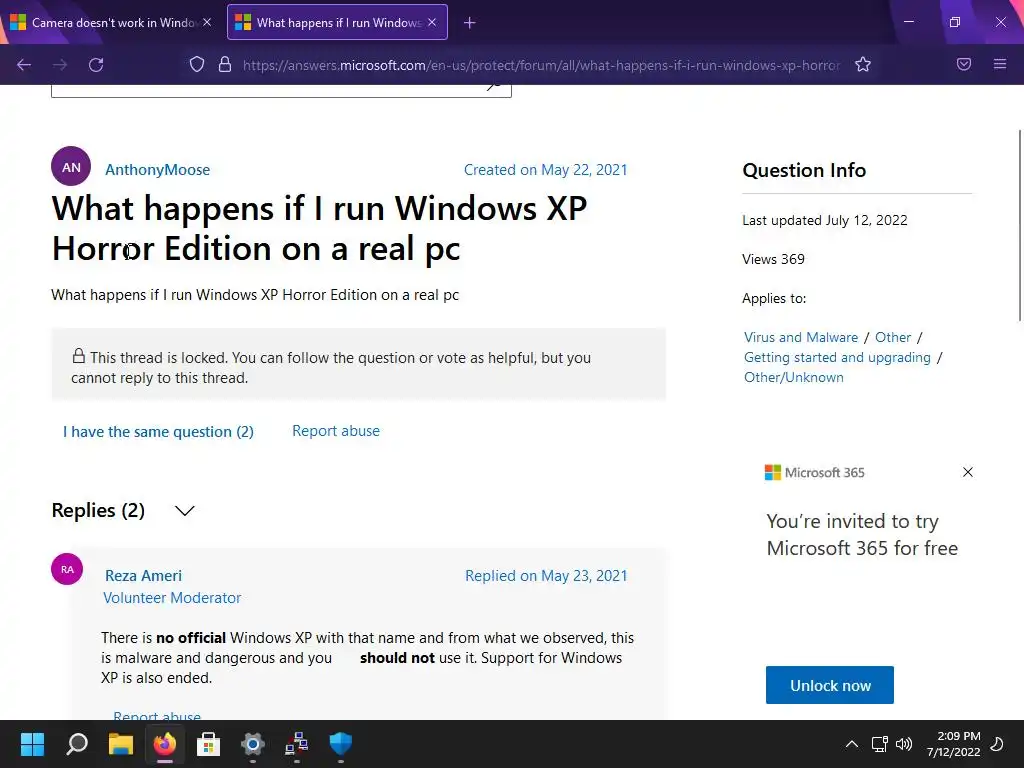This screenshot has width=1024, height=768.
Task: Open the Settings gear taskbar icon
Action: (x=253, y=744)
